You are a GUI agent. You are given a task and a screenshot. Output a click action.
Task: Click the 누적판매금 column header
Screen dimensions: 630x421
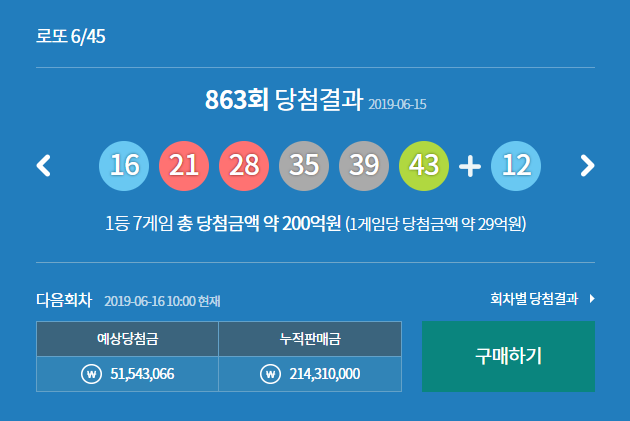309,339
